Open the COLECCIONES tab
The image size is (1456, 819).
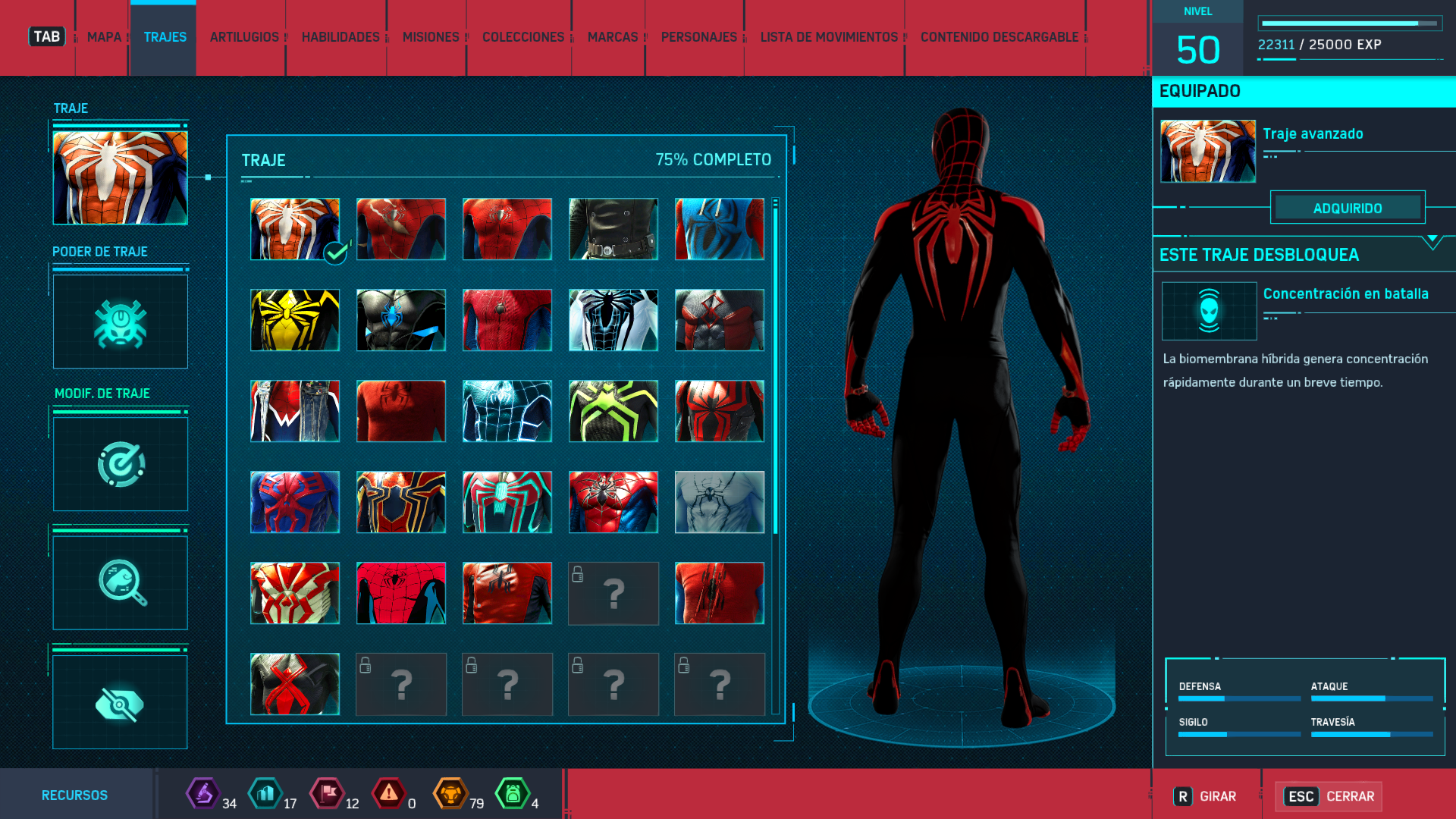523,37
